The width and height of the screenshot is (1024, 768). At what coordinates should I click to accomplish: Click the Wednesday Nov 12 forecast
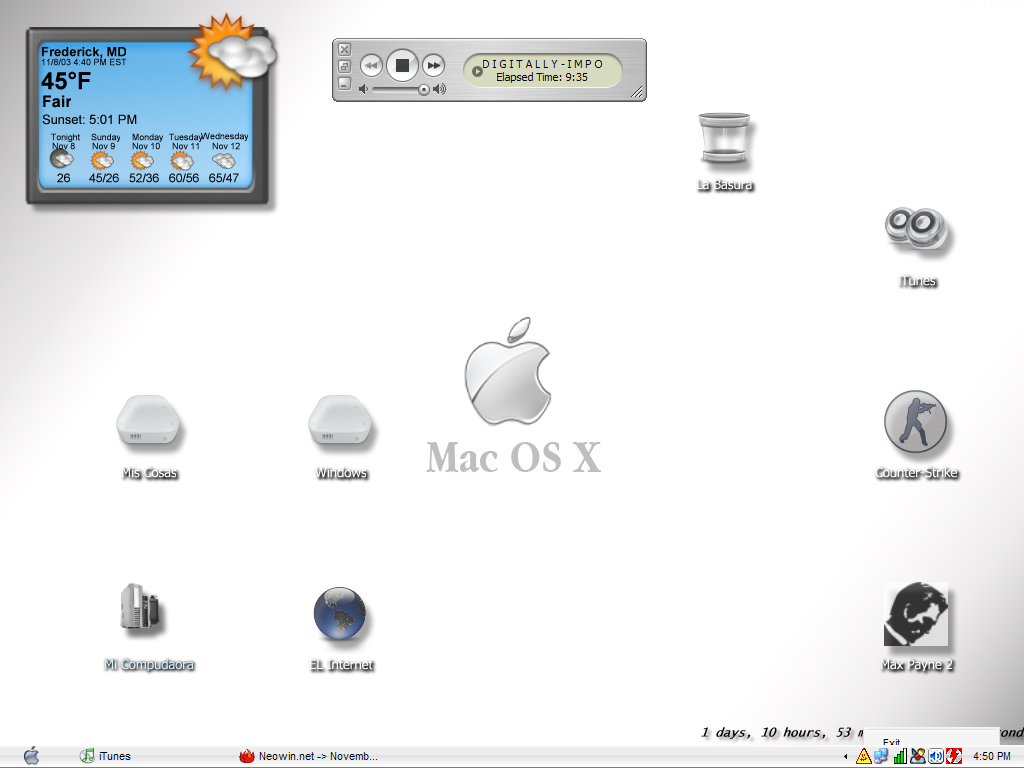(225, 159)
